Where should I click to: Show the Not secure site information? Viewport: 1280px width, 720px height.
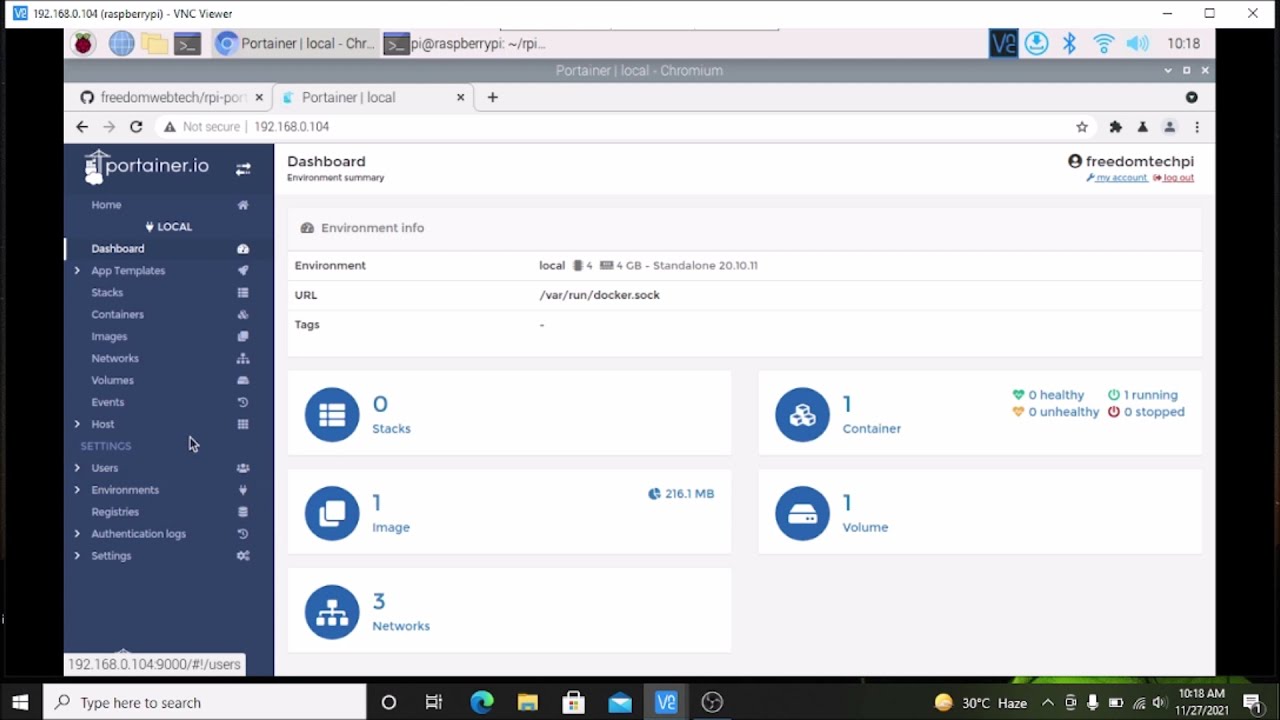201,127
